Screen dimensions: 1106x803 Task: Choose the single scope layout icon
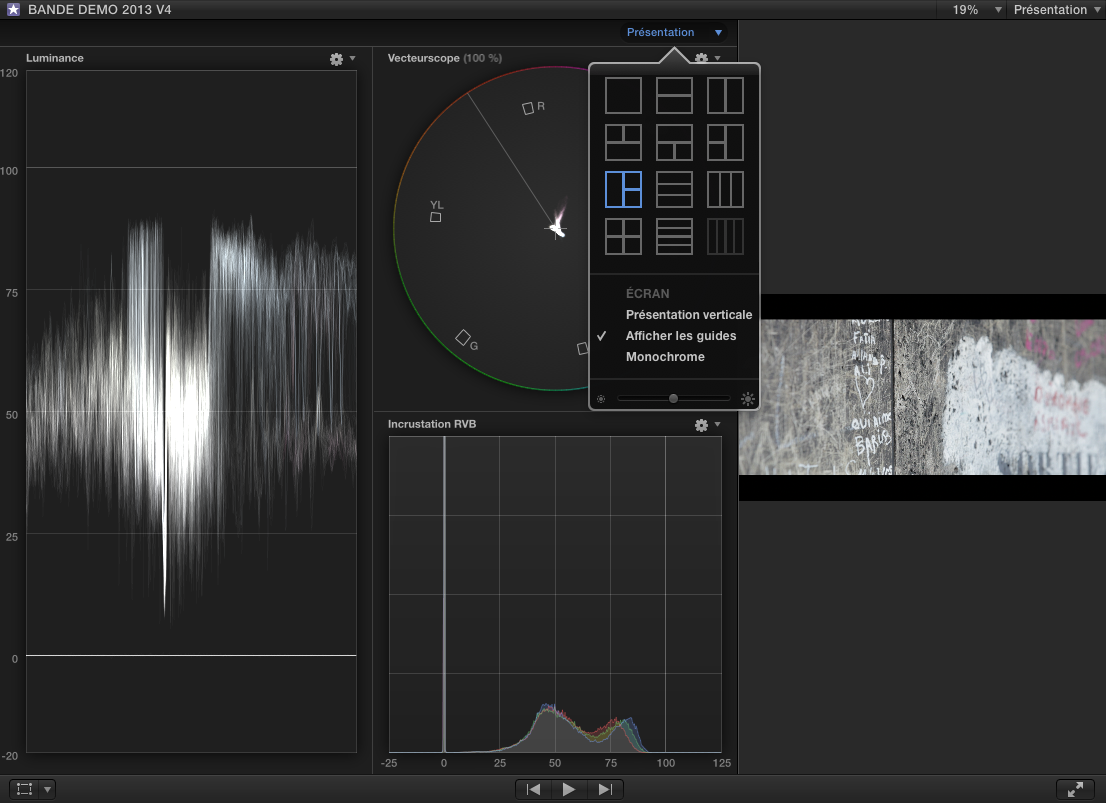click(624, 95)
